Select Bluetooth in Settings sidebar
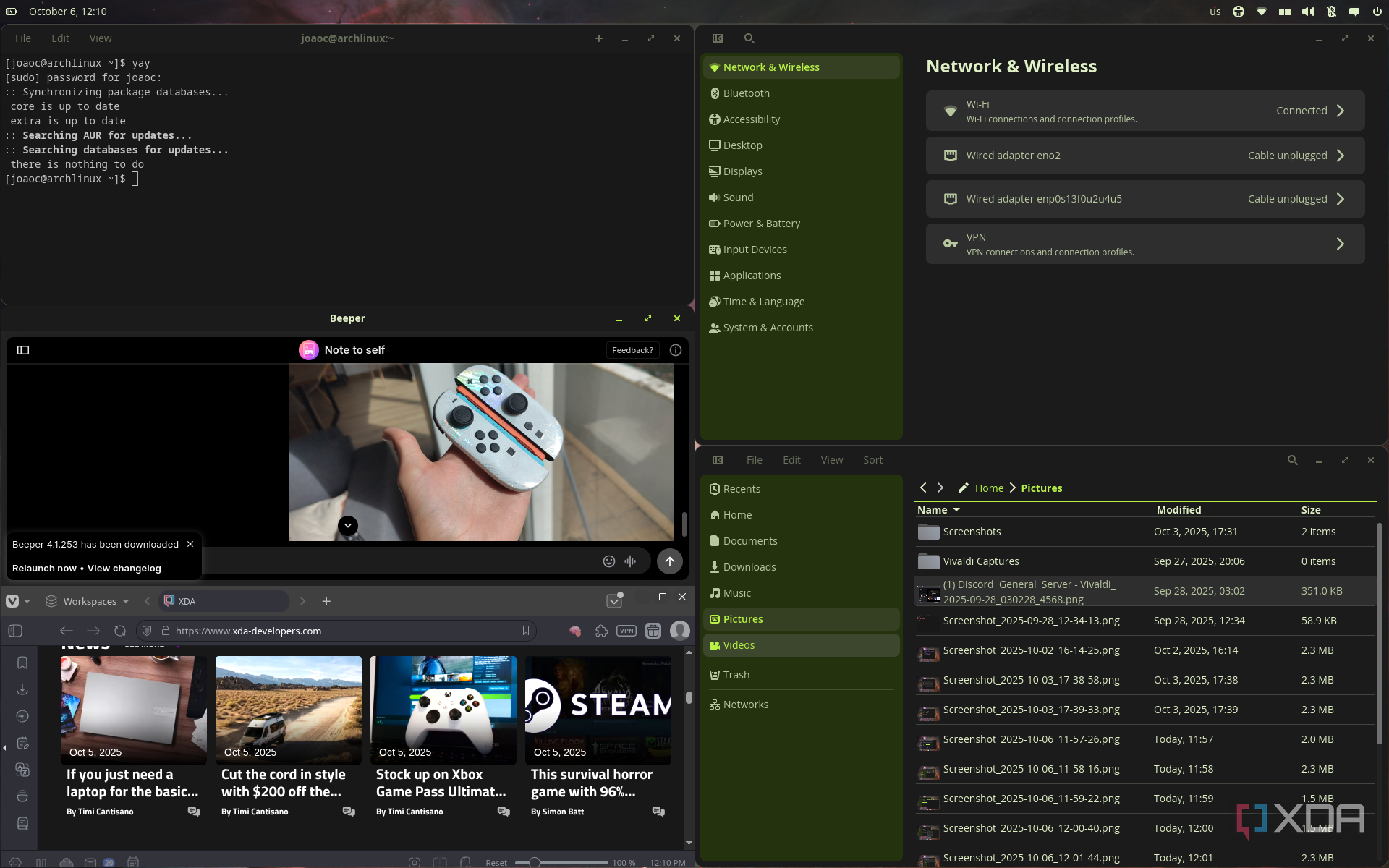 pyautogui.click(x=801, y=93)
